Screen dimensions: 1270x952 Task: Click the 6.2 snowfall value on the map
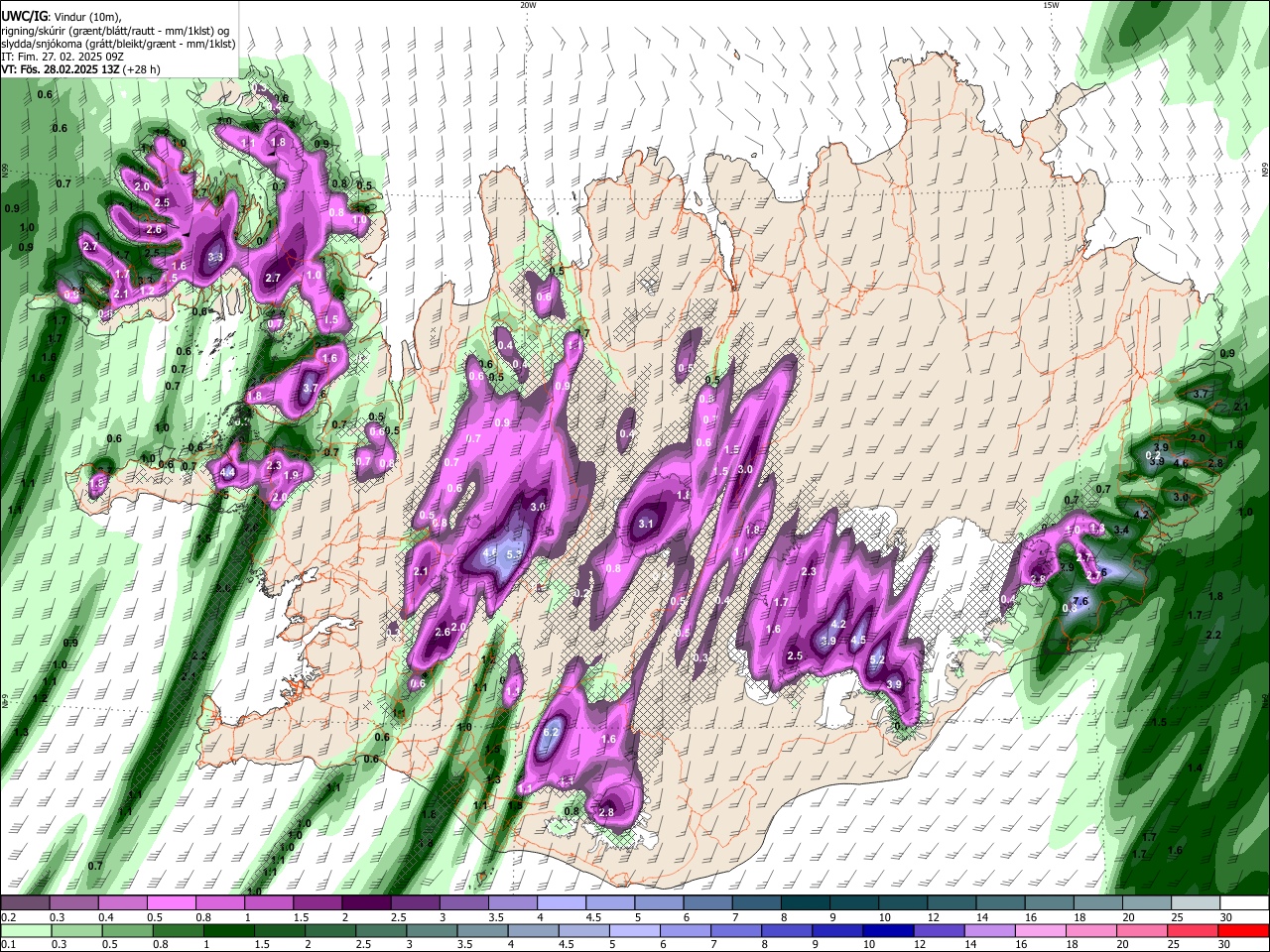tap(553, 732)
